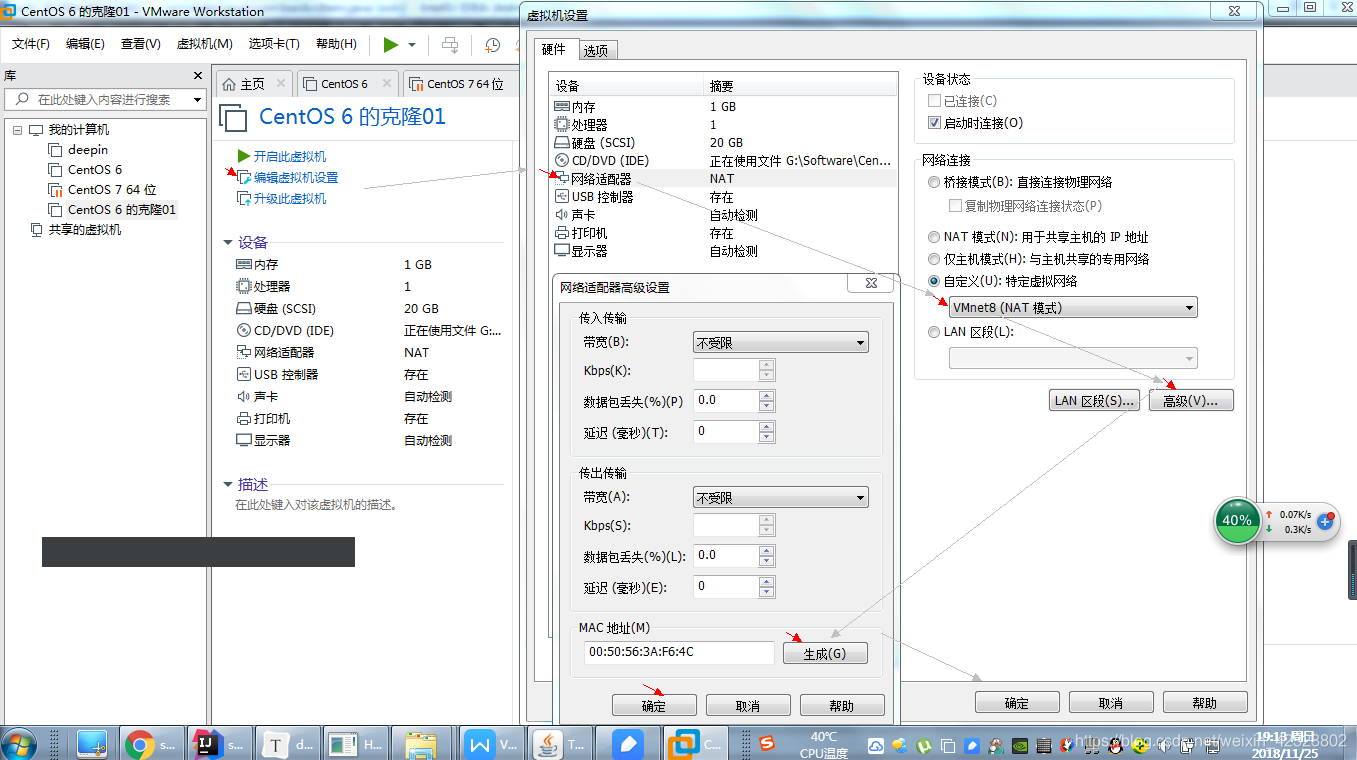The height and width of the screenshot is (760, 1357).
Task: Collapse the 描述 section expander
Action: point(227,485)
